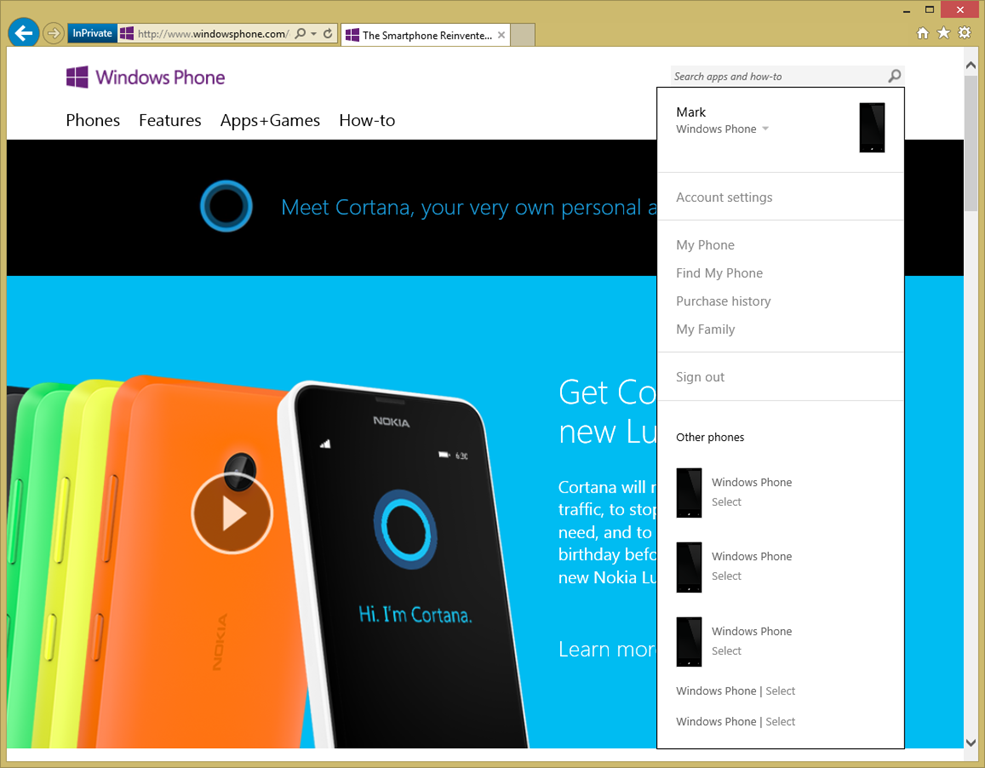Play the Cortana video
Screen dimensions: 985x768
point(232,513)
